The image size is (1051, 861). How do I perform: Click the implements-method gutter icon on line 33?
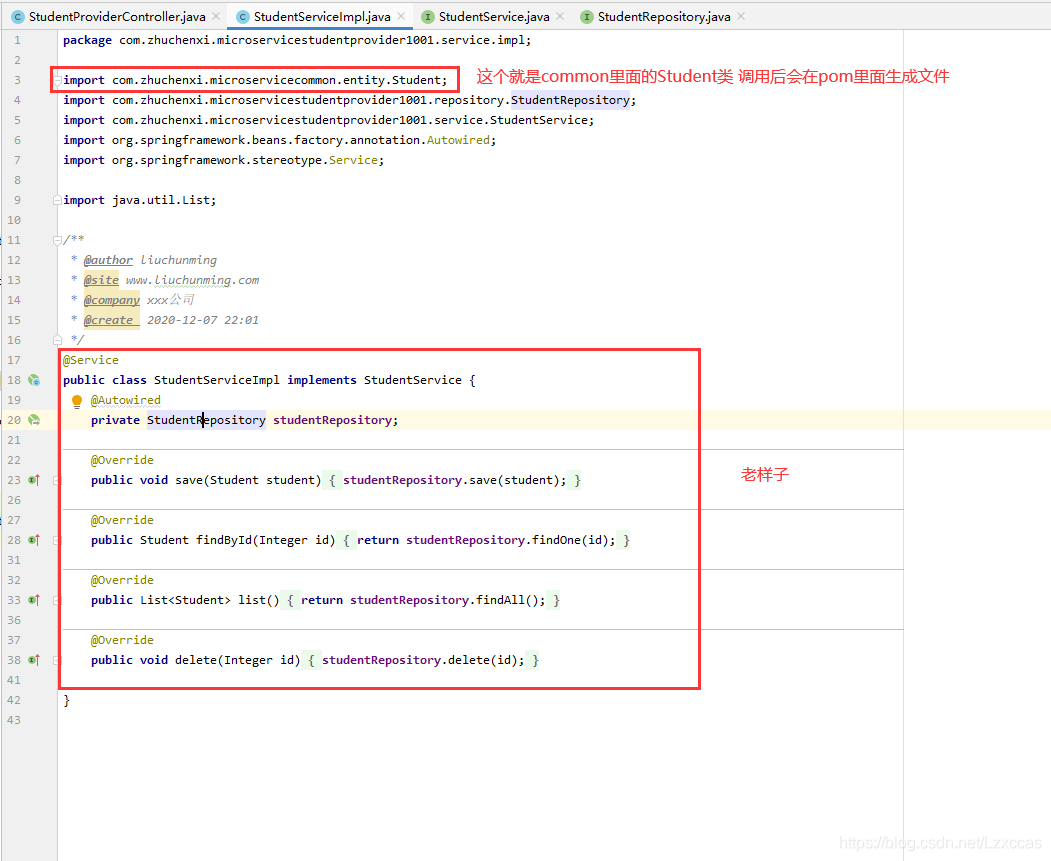tap(34, 600)
